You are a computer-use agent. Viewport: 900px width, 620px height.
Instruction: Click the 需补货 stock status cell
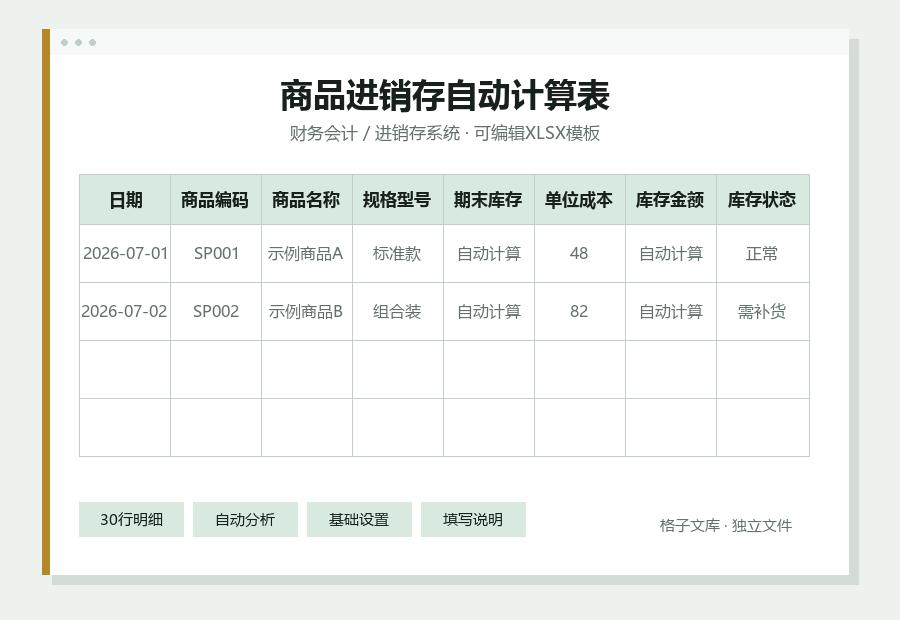(x=763, y=312)
